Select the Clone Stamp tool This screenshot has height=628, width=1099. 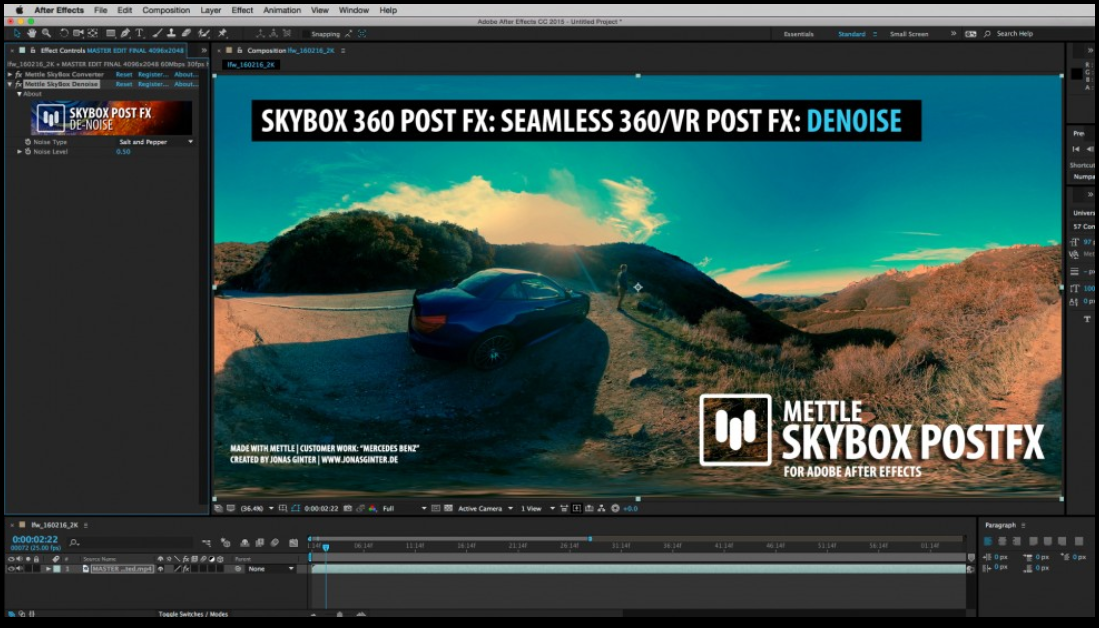[x=172, y=34]
